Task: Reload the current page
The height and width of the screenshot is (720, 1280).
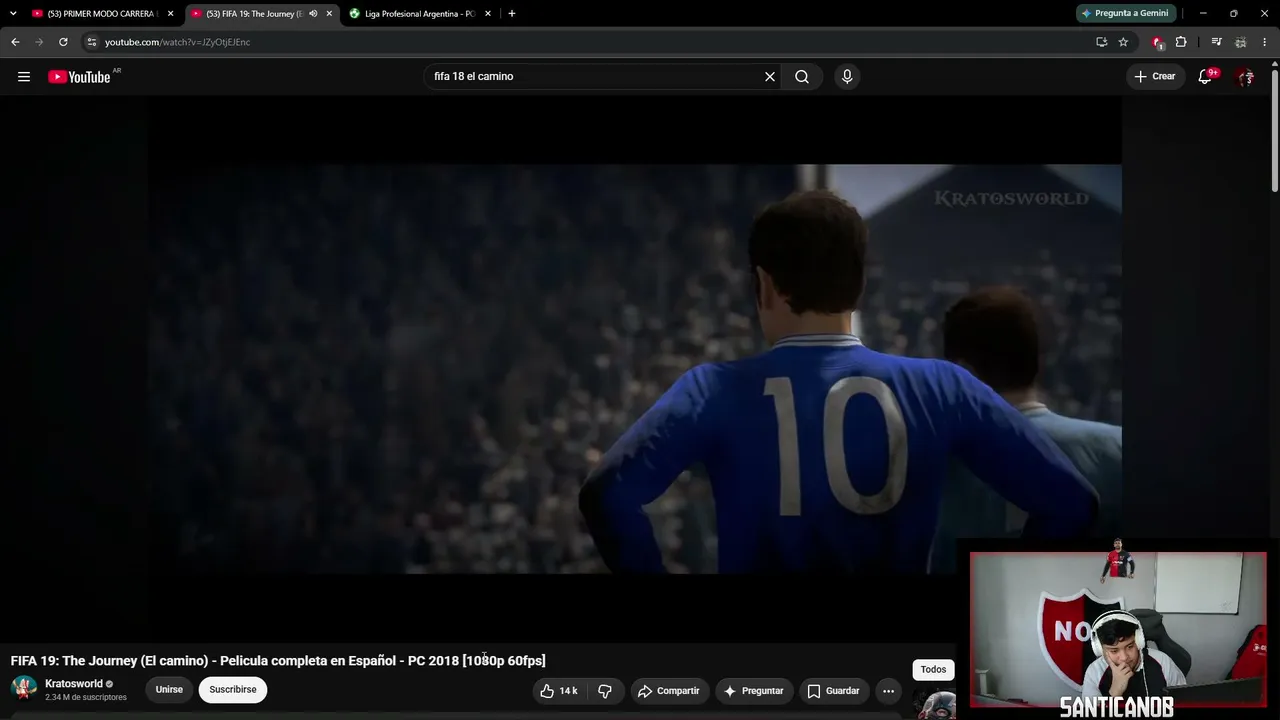Action: (63, 42)
